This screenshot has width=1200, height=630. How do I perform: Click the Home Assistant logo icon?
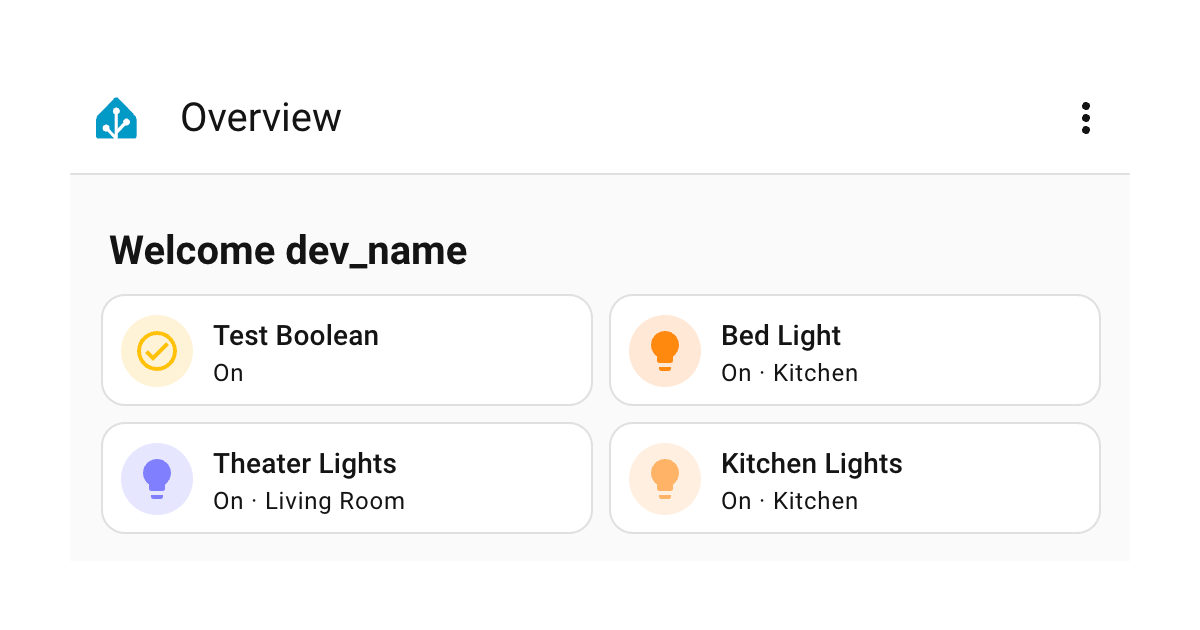(117, 119)
